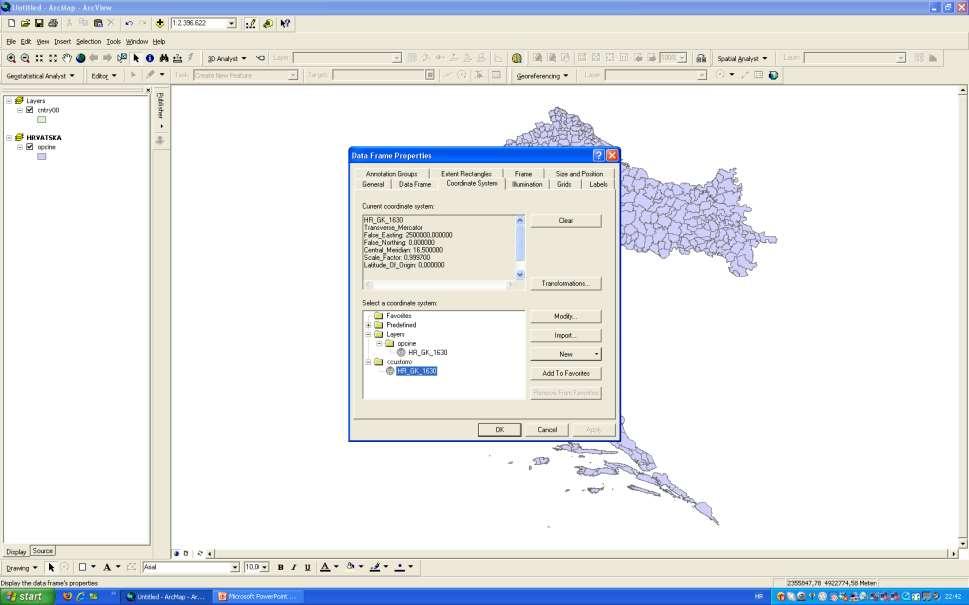This screenshot has width=969, height=605.
Task: Launch the ArcToolbox icon
Action: (268, 23)
